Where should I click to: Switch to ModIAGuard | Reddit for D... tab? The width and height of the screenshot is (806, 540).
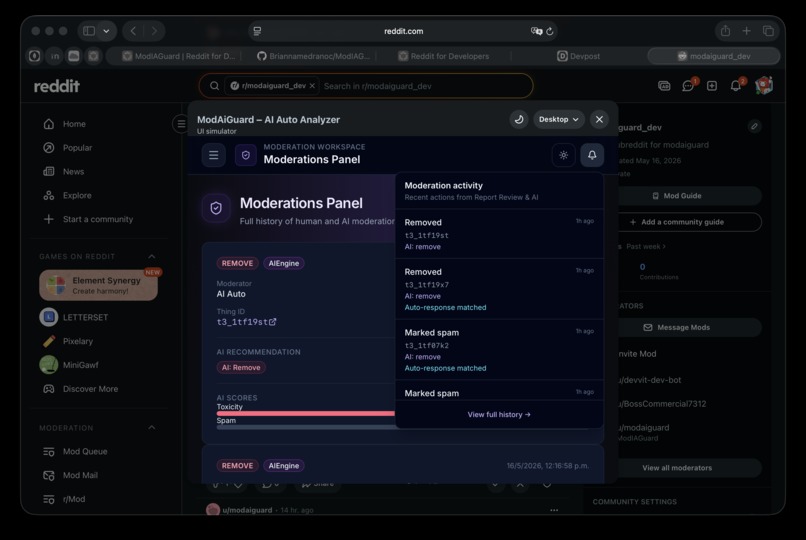(x=178, y=56)
